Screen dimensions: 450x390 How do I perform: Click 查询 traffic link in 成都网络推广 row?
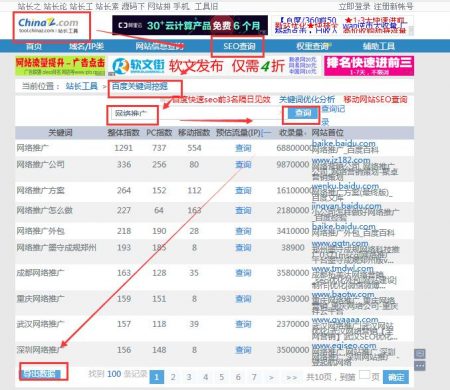[243, 273]
